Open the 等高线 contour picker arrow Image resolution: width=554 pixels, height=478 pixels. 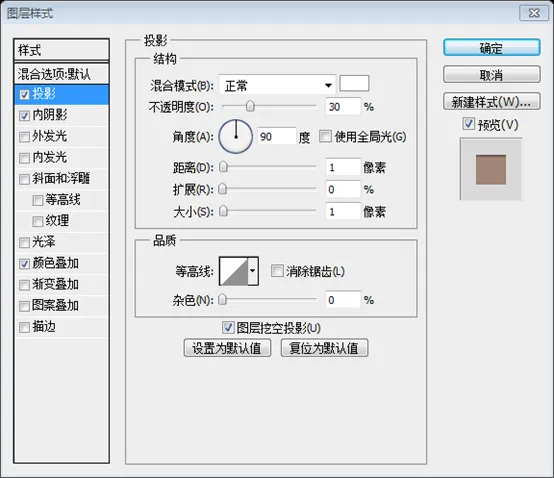[x=253, y=271]
